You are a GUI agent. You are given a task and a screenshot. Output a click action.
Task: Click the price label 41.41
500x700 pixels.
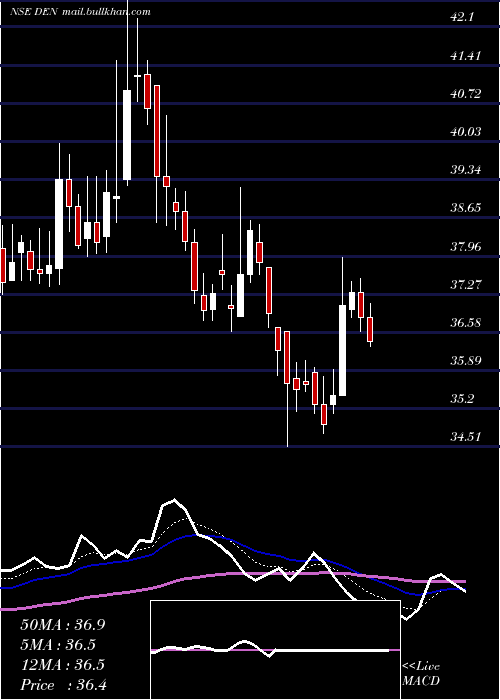[x=466, y=55]
